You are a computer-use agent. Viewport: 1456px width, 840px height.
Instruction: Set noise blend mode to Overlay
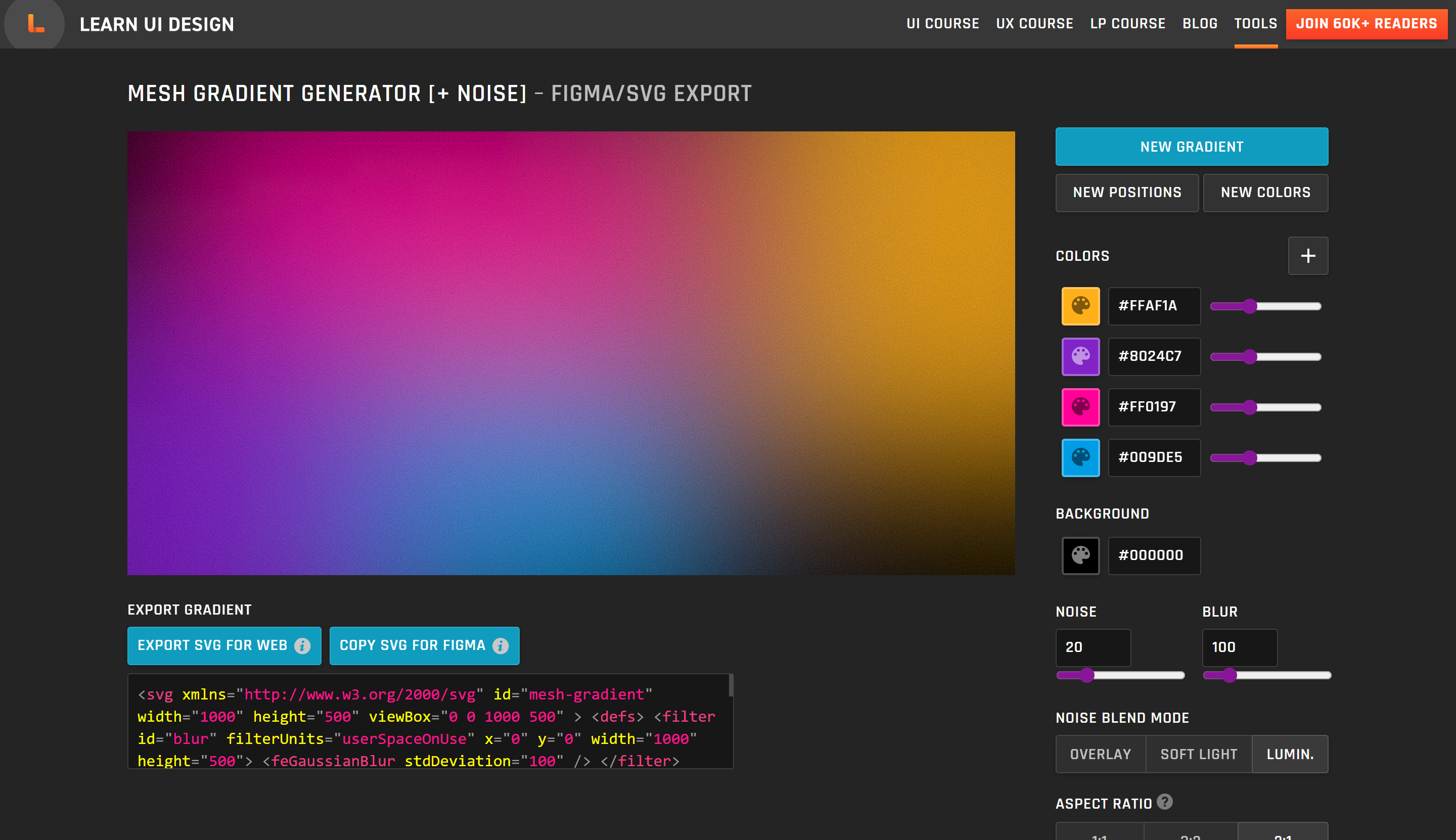coord(1100,754)
